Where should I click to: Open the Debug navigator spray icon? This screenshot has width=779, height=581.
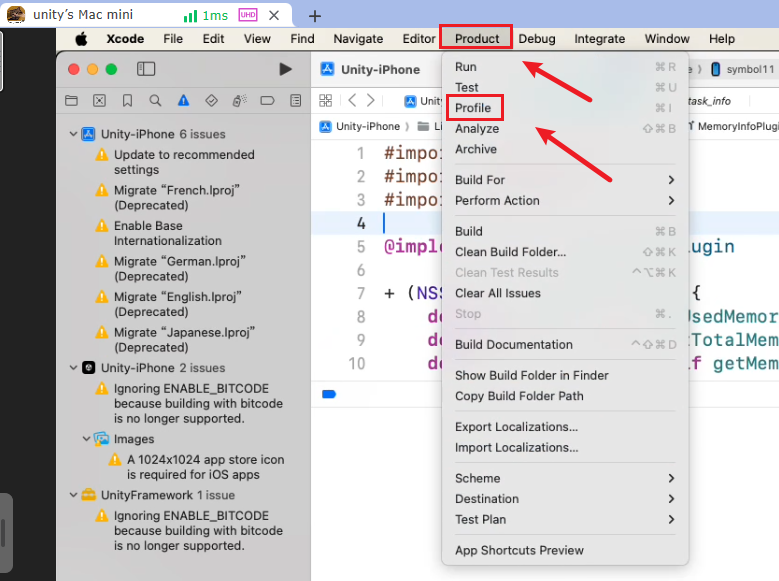(x=239, y=101)
